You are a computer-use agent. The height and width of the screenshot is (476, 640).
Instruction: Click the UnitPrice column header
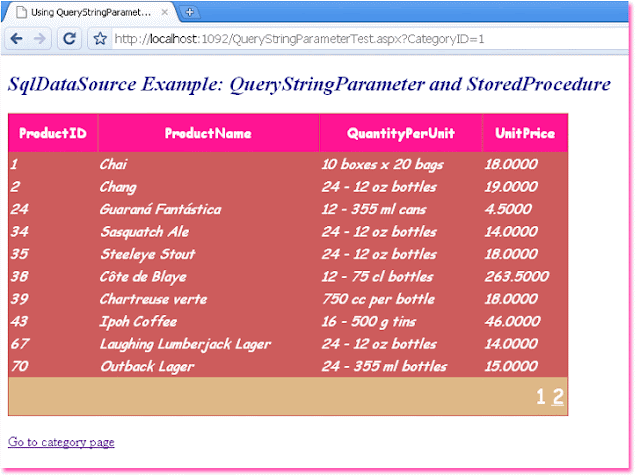click(525, 133)
